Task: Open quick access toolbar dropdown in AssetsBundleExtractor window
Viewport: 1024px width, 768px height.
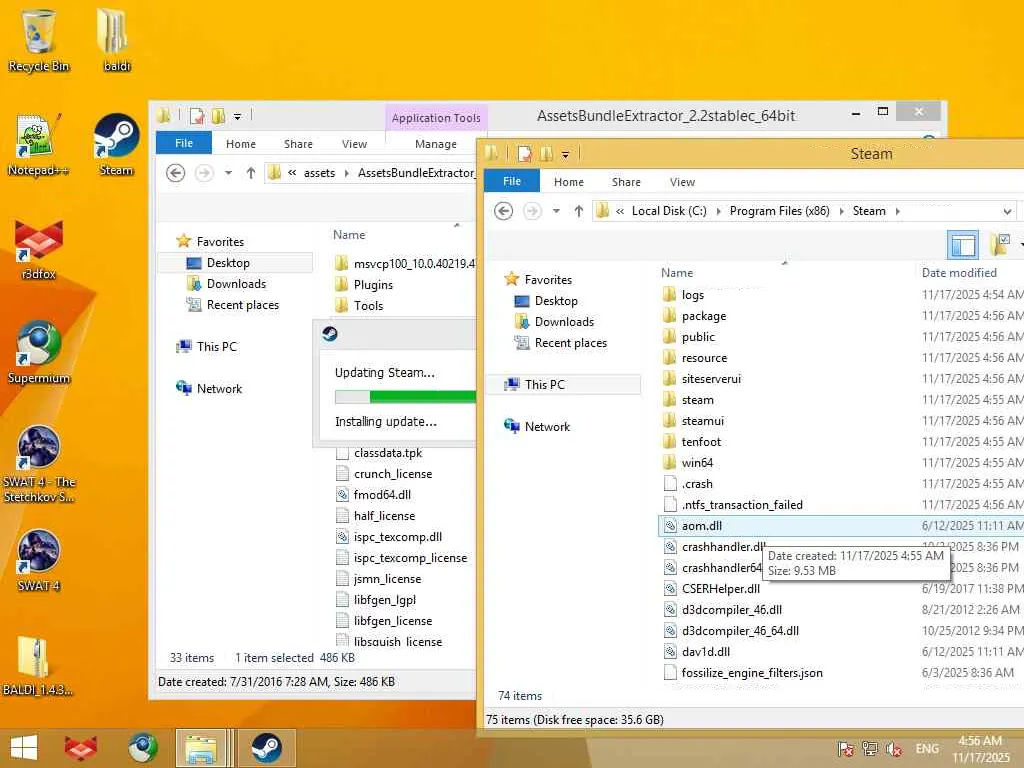Action: tap(238, 117)
